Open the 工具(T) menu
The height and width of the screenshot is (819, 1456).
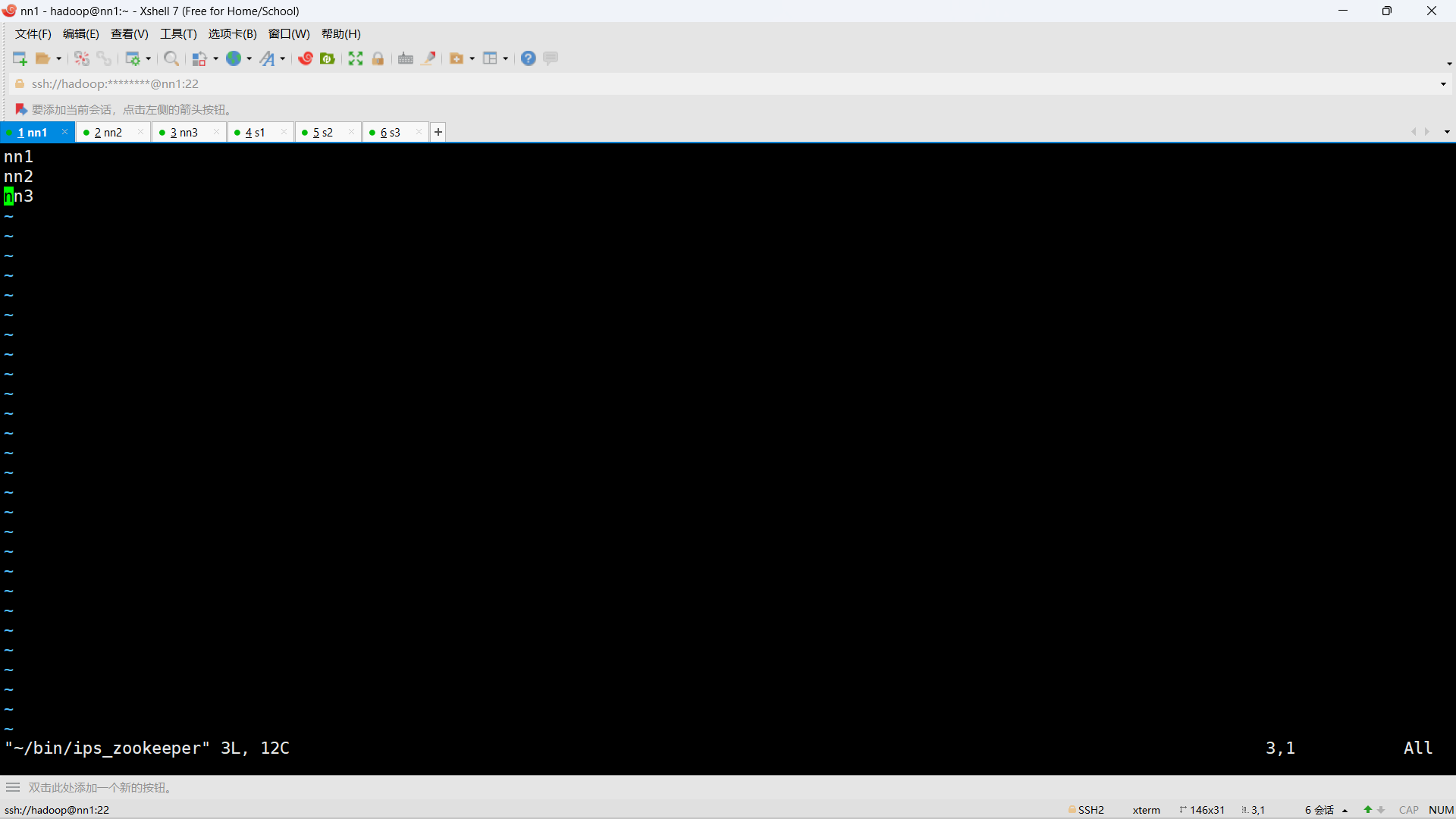coord(178,34)
